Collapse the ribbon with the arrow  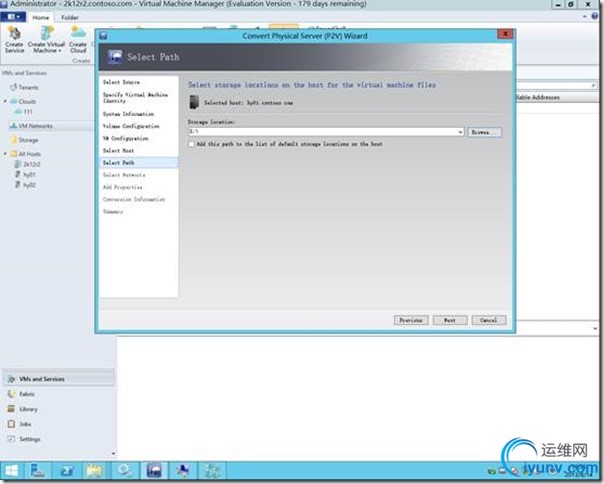pos(585,16)
